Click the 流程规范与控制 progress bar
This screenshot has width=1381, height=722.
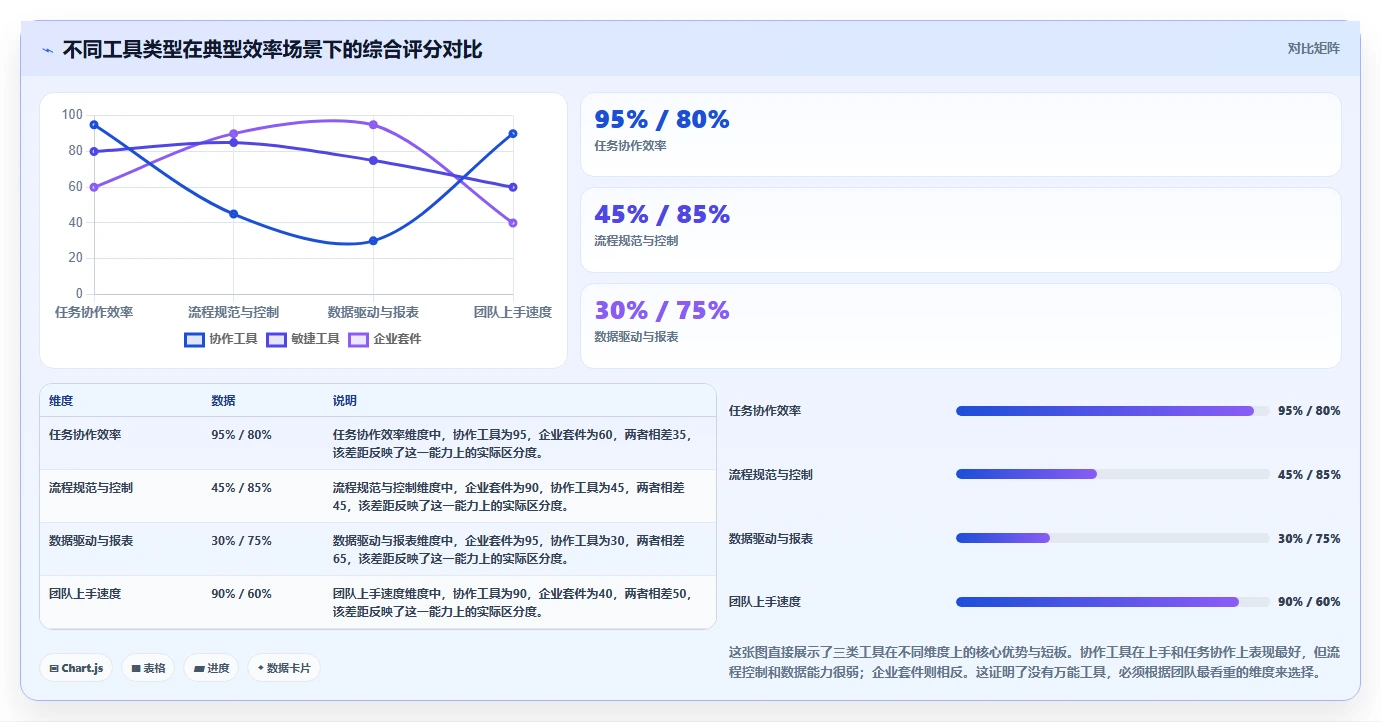1113,474
